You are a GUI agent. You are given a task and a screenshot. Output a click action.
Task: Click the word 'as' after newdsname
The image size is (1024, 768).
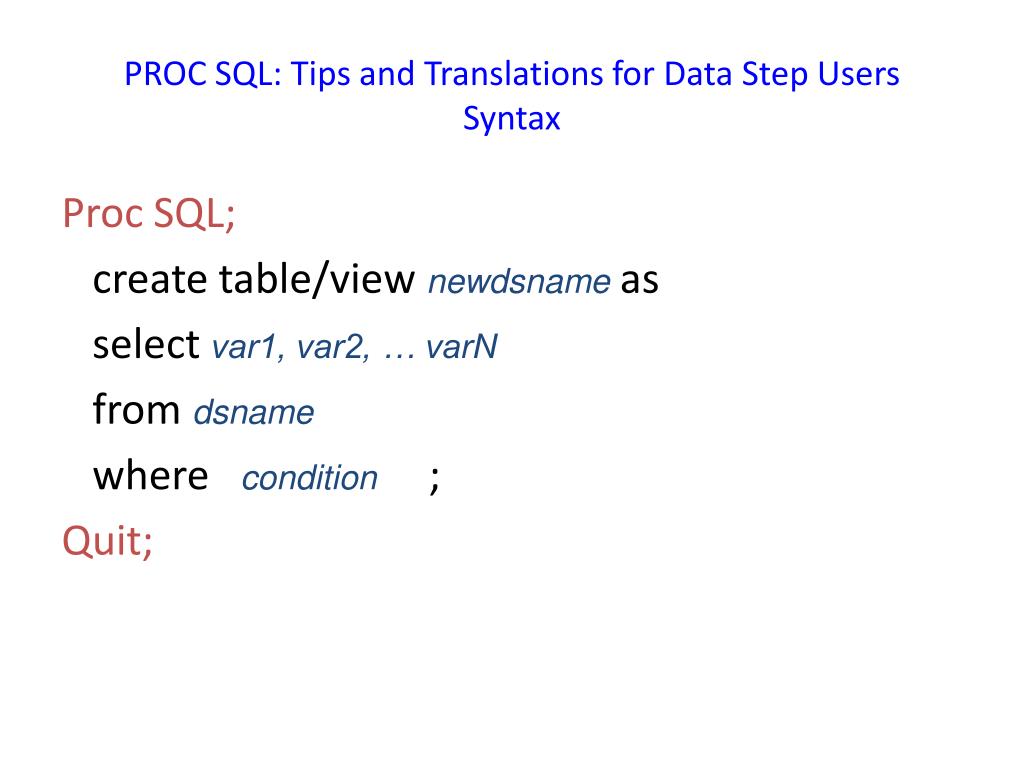coord(639,282)
